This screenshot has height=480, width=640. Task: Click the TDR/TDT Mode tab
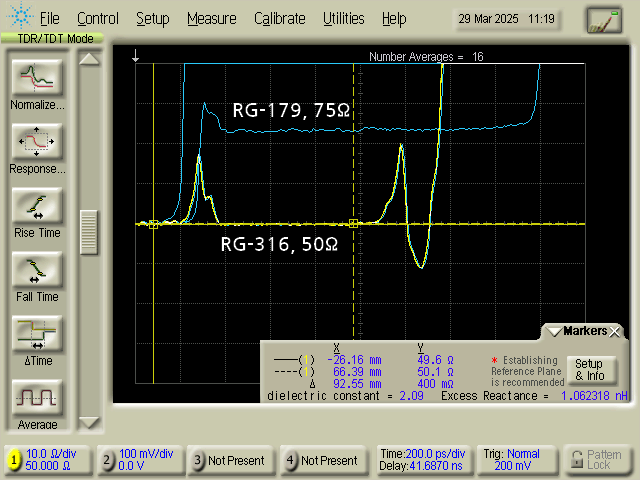(52, 38)
